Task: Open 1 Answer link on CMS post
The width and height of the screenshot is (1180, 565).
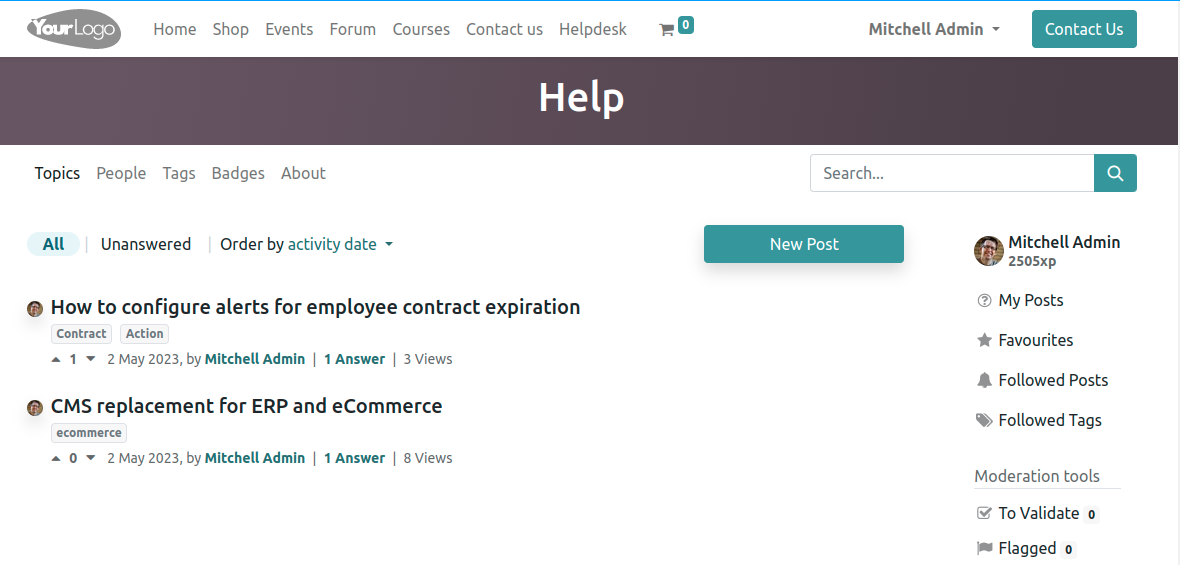Action: tap(354, 458)
